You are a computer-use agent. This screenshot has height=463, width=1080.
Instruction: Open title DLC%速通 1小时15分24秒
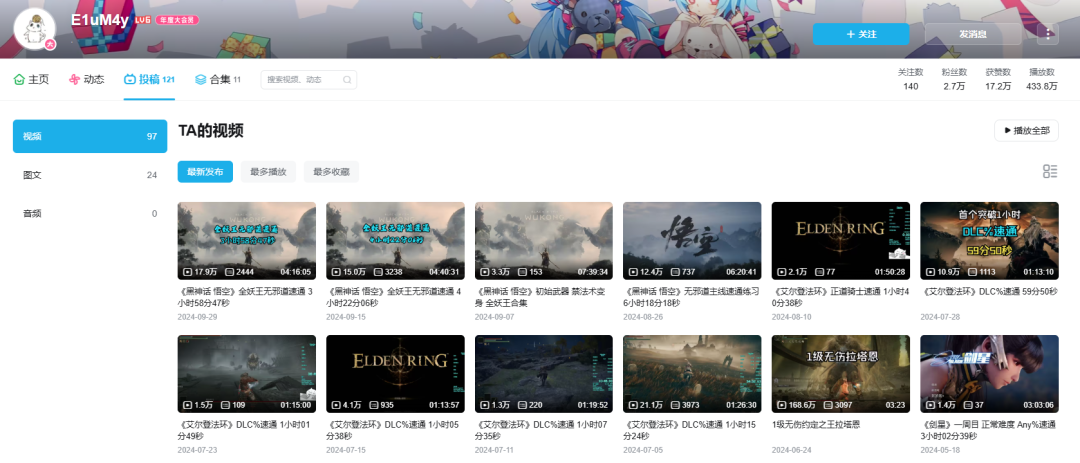(692, 431)
